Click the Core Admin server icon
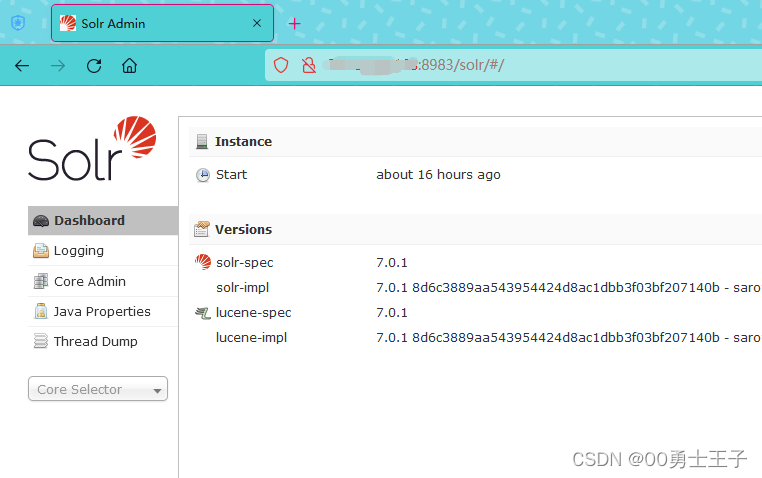Viewport: 762px width, 478px height. click(x=41, y=281)
